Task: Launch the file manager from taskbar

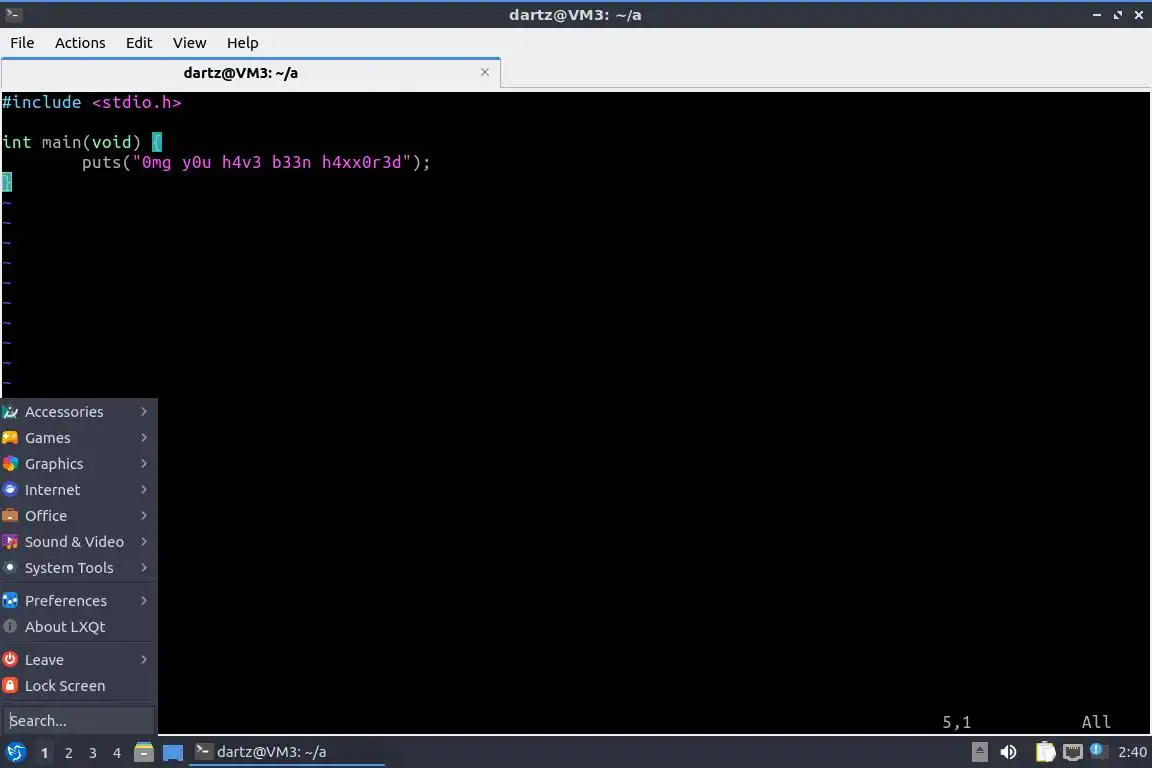Action: click(144, 752)
